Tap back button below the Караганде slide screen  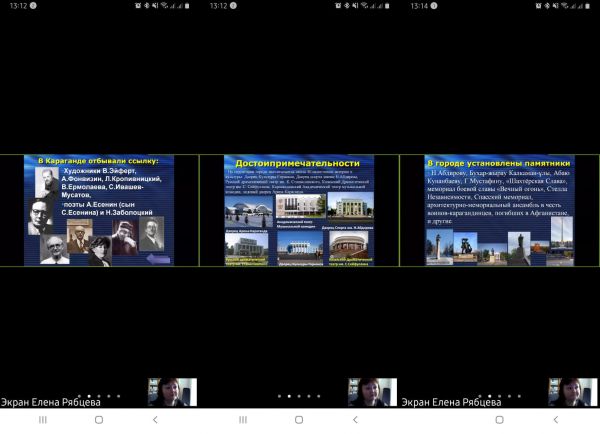pyautogui.click(x=155, y=420)
